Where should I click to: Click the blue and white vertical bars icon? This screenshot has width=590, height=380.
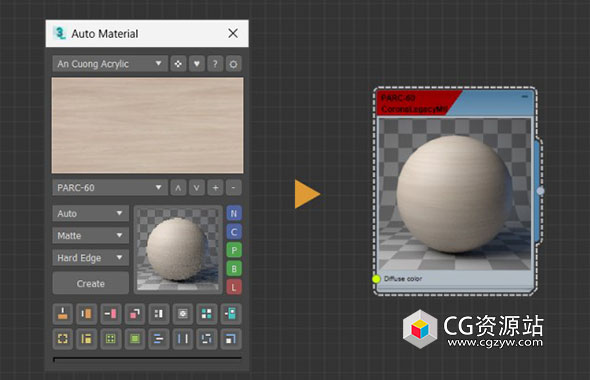(183, 339)
